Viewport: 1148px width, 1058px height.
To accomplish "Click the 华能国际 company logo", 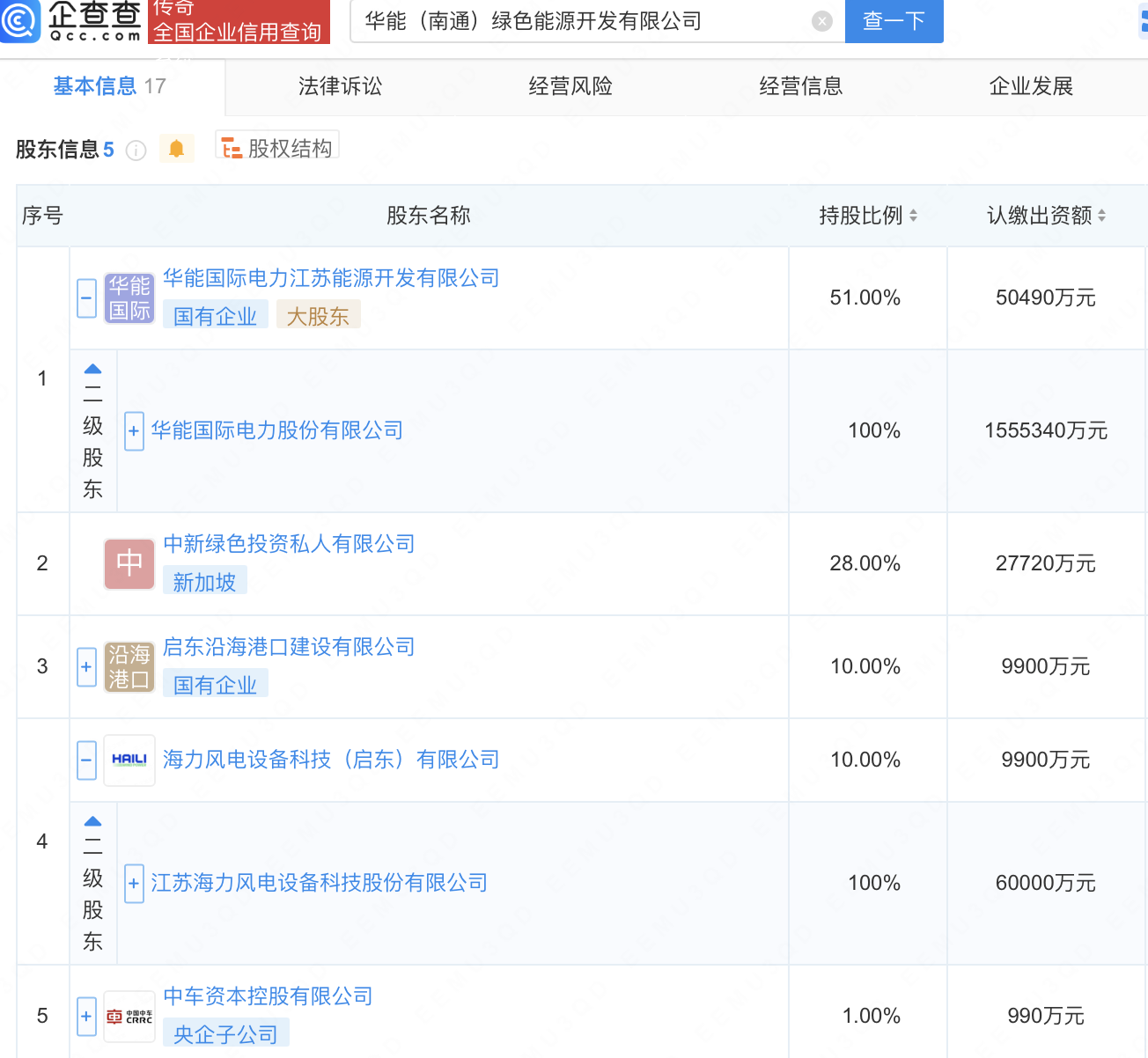I will pyautogui.click(x=129, y=298).
